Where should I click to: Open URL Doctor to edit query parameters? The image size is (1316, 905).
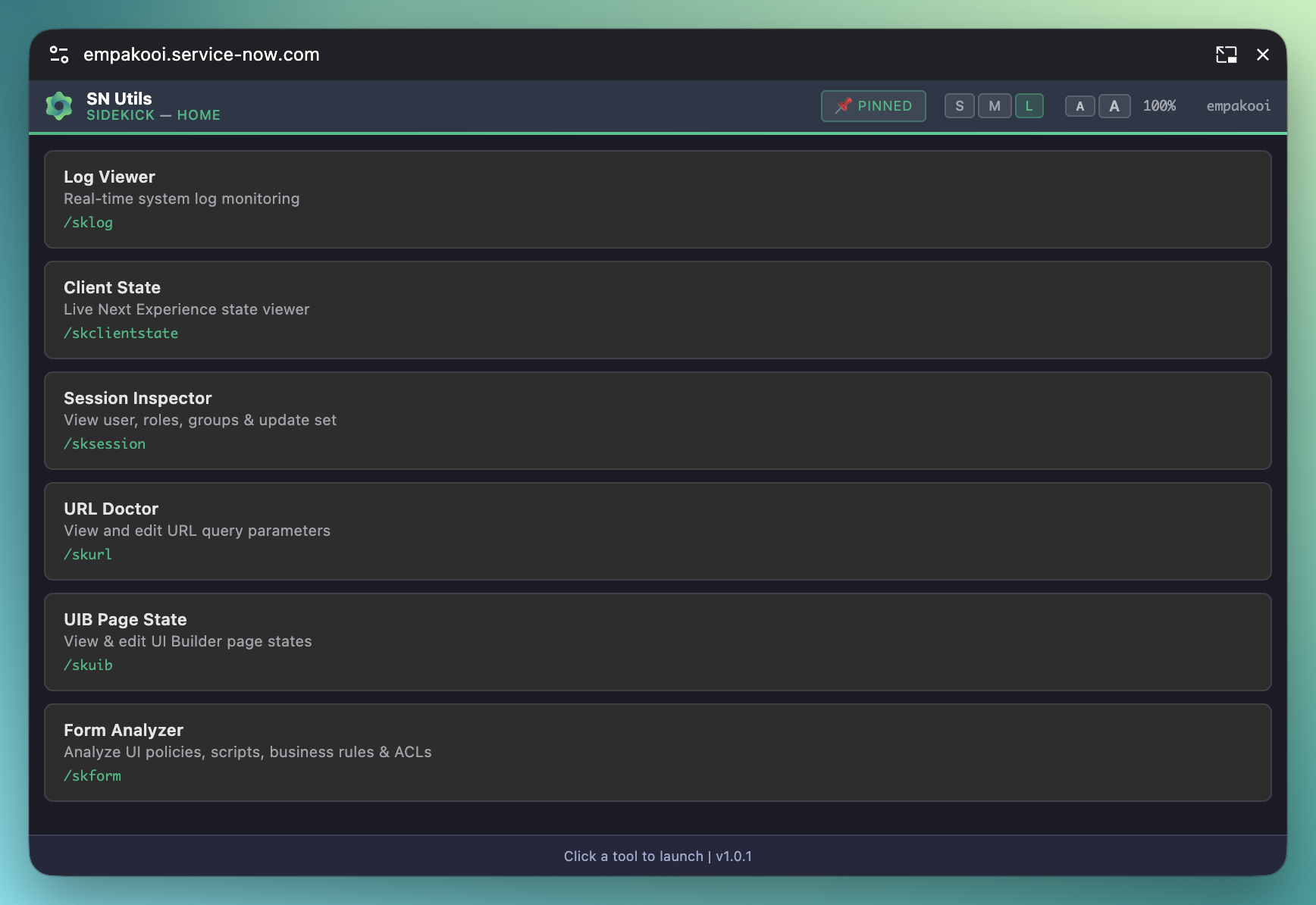[658, 531]
